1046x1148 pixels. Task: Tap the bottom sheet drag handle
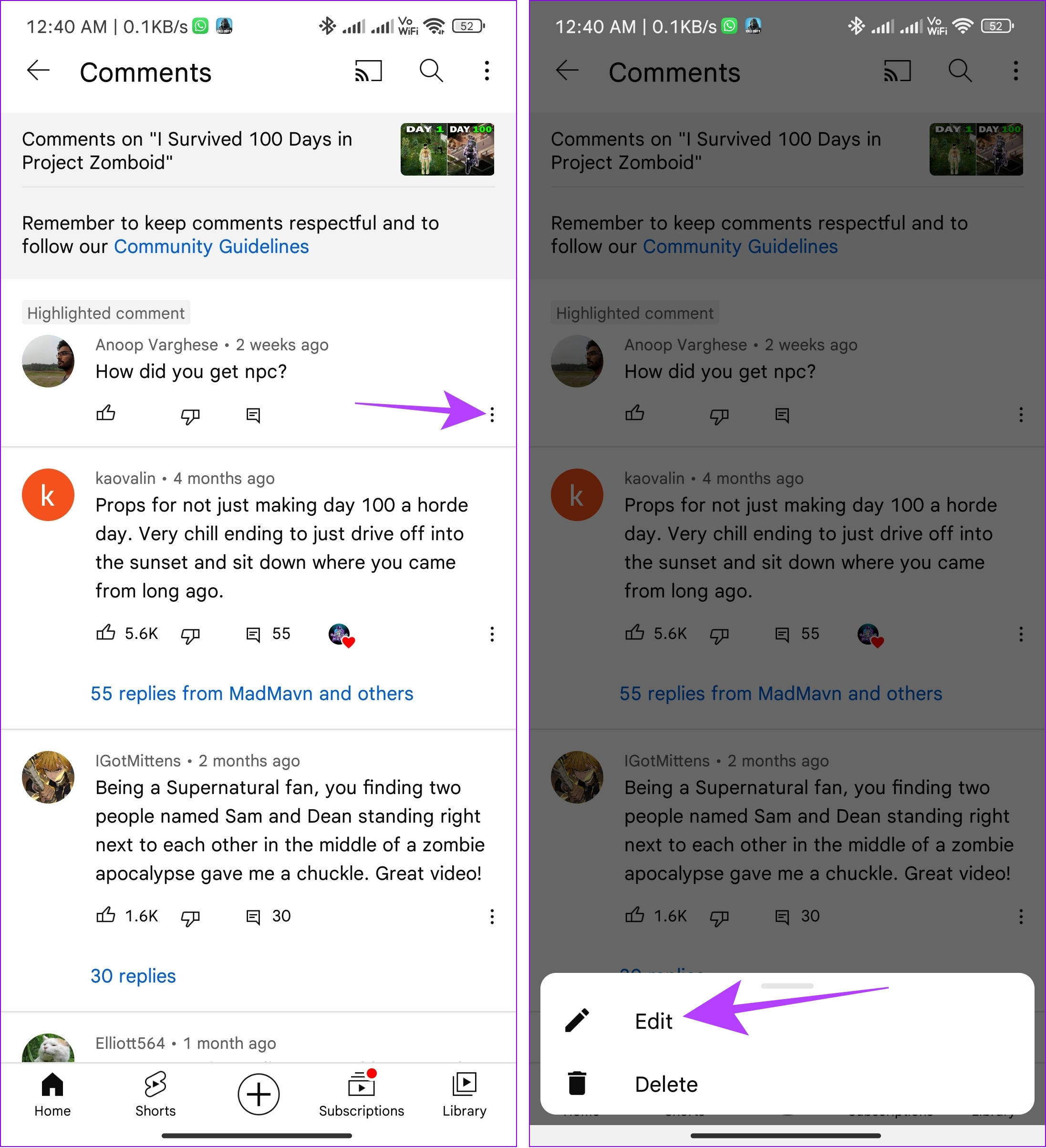(x=787, y=986)
